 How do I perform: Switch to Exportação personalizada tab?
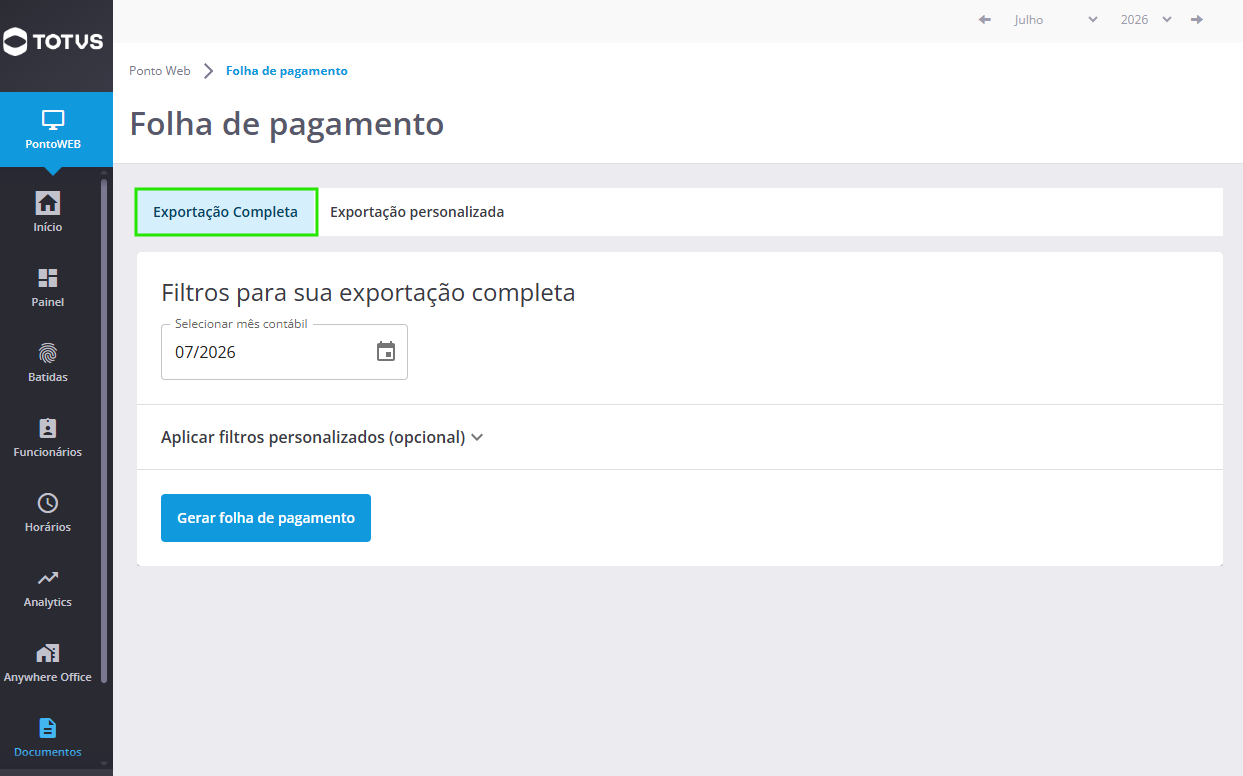point(417,212)
